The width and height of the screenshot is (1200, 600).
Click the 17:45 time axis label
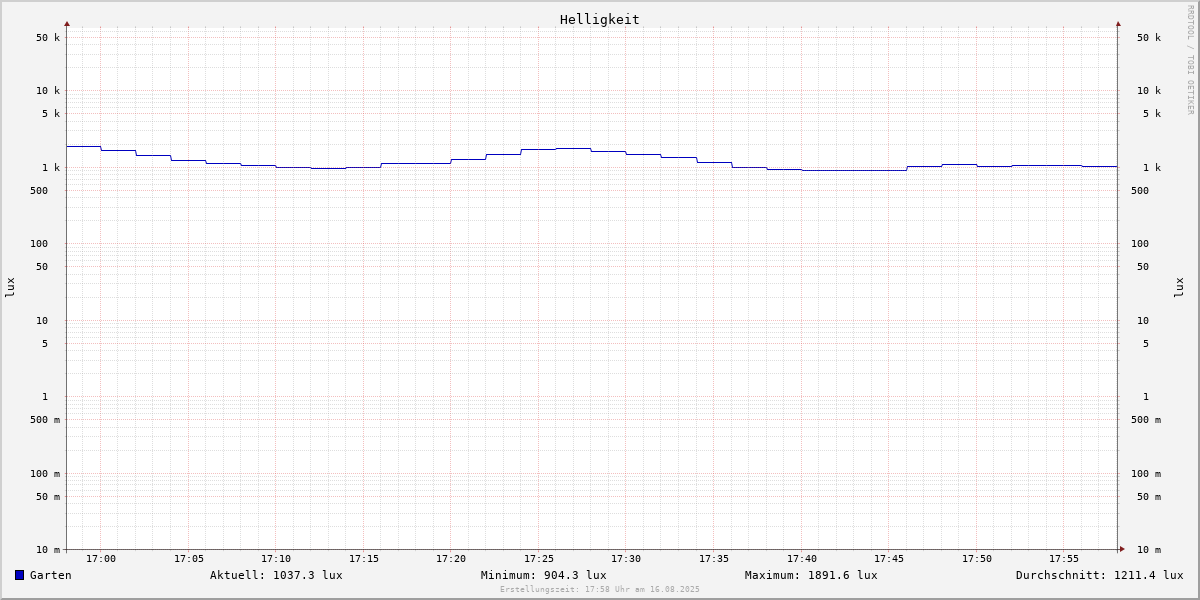tap(889, 559)
